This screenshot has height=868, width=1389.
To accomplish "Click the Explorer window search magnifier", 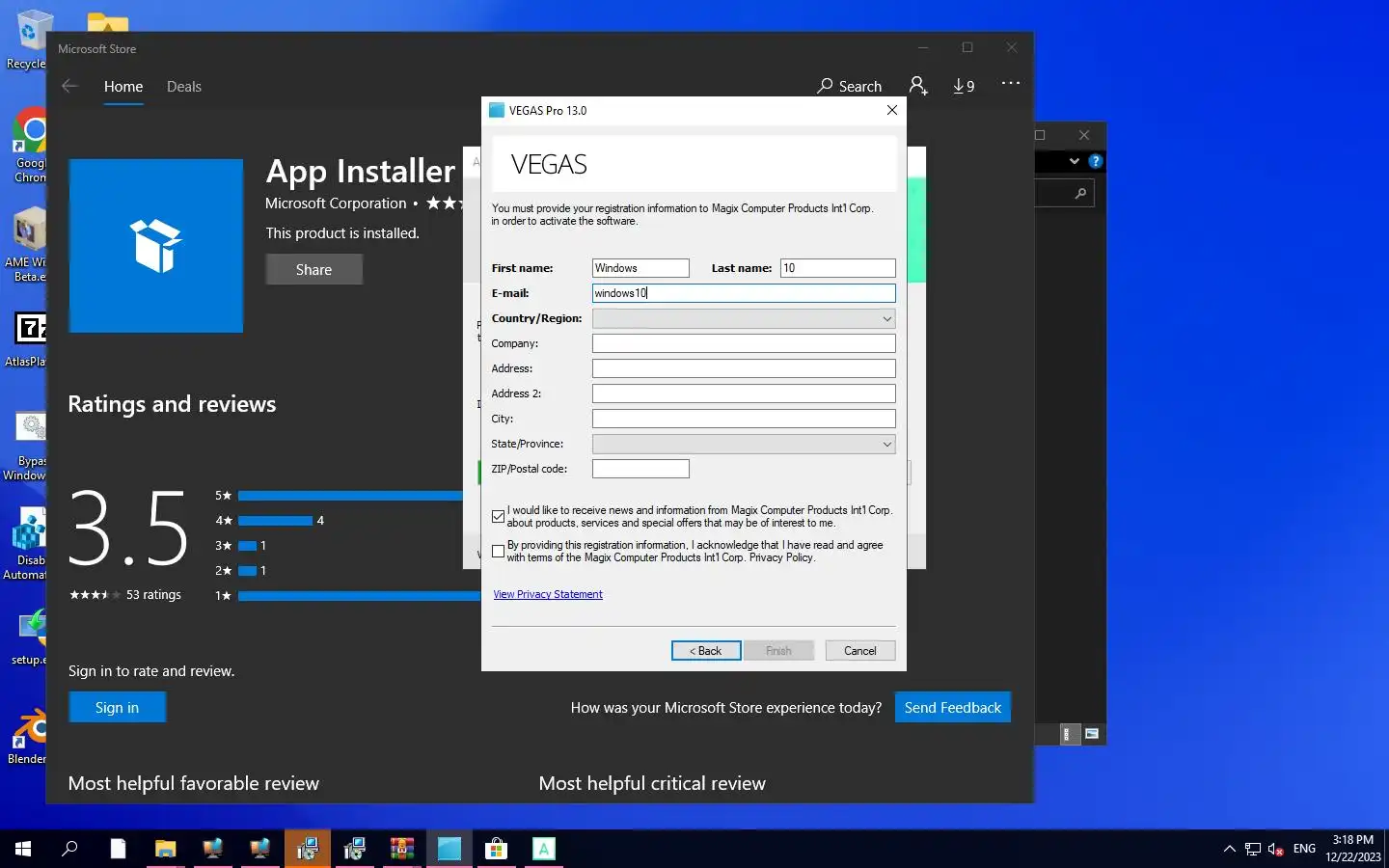I will click(x=1080, y=194).
